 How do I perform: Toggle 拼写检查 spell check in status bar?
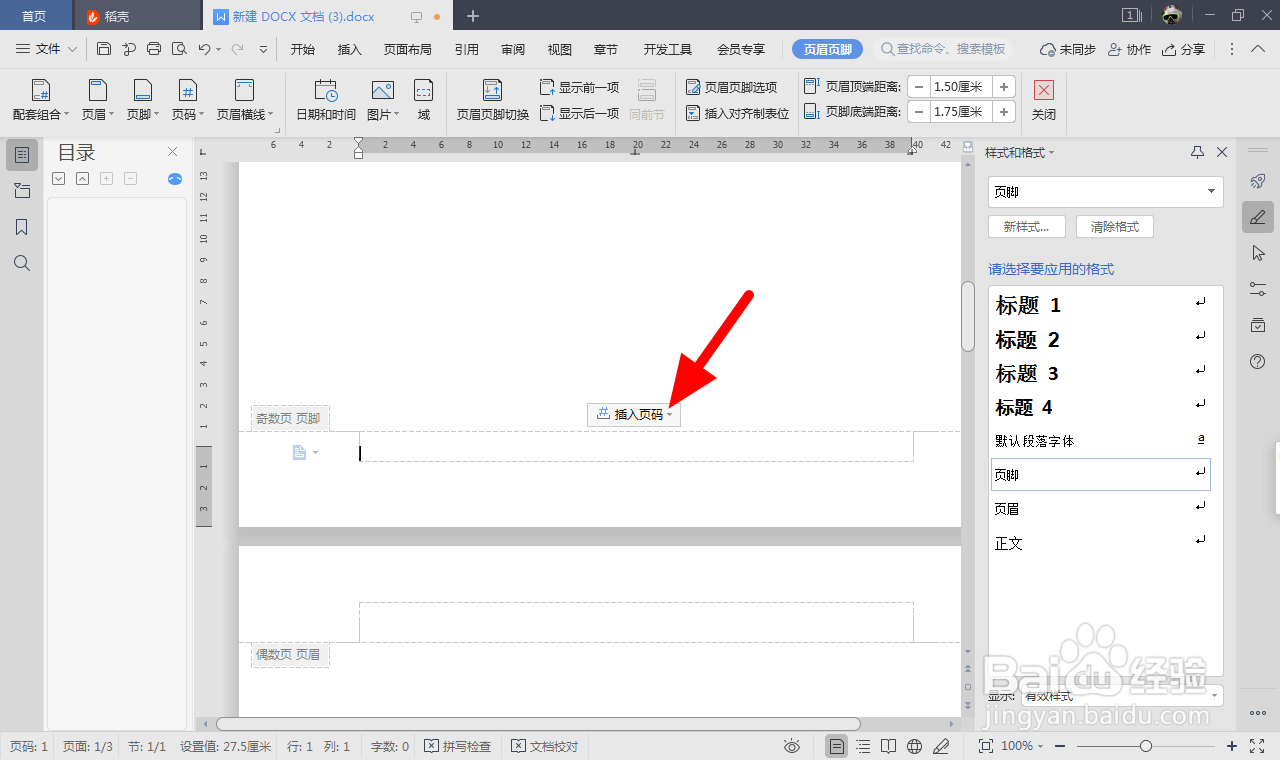(457, 746)
